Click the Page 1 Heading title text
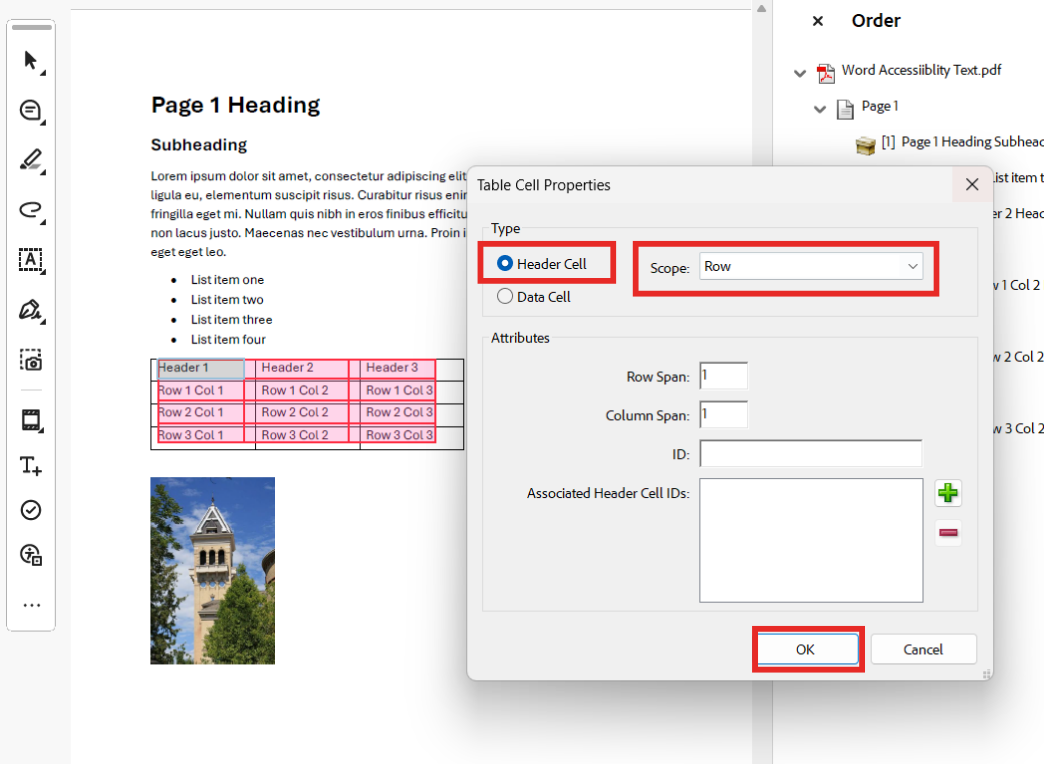The width and height of the screenshot is (1044, 765). coord(236,105)
